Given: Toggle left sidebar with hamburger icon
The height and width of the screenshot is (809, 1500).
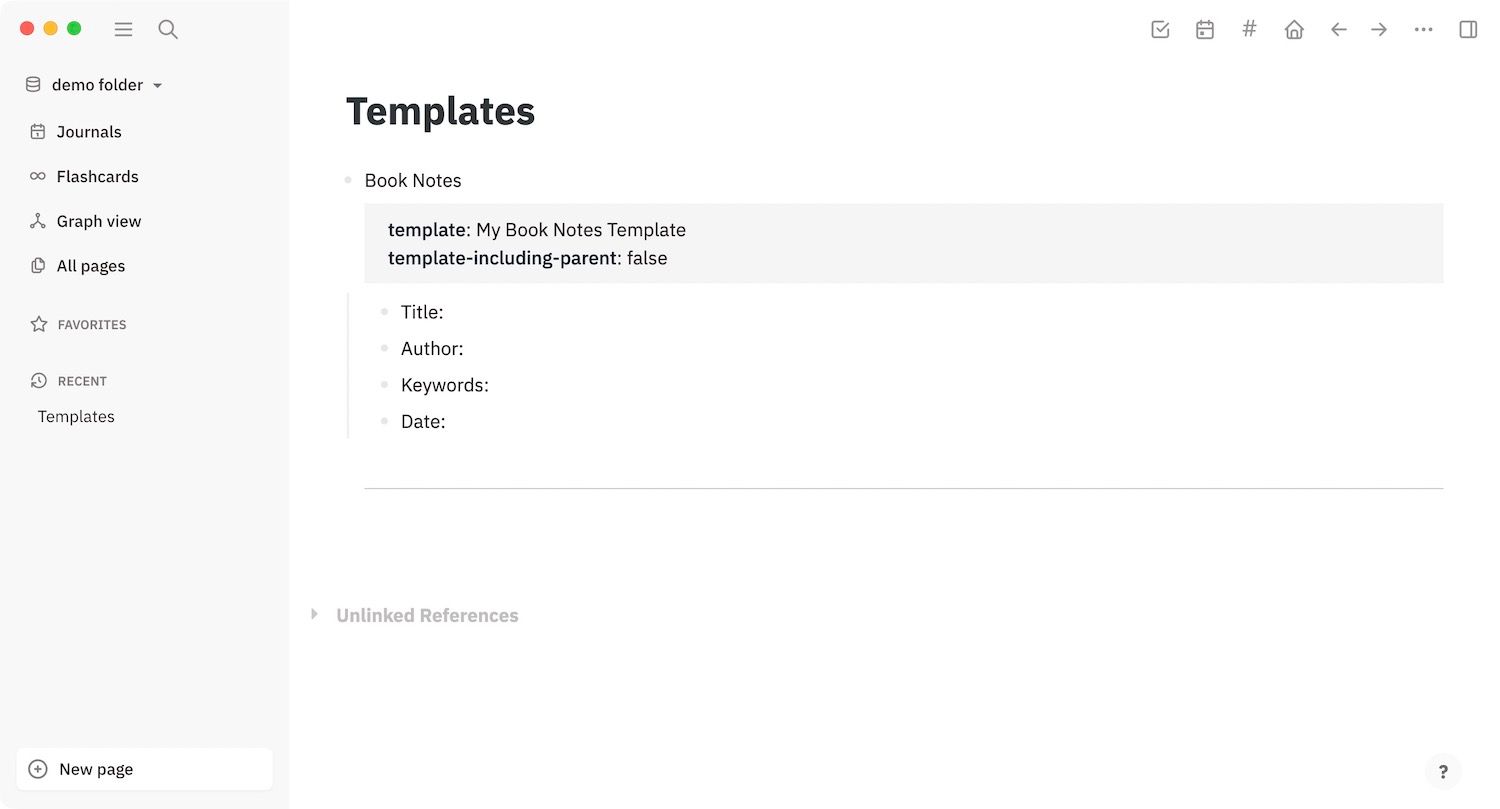Looking at the screenshot, I should click(123, 30).
